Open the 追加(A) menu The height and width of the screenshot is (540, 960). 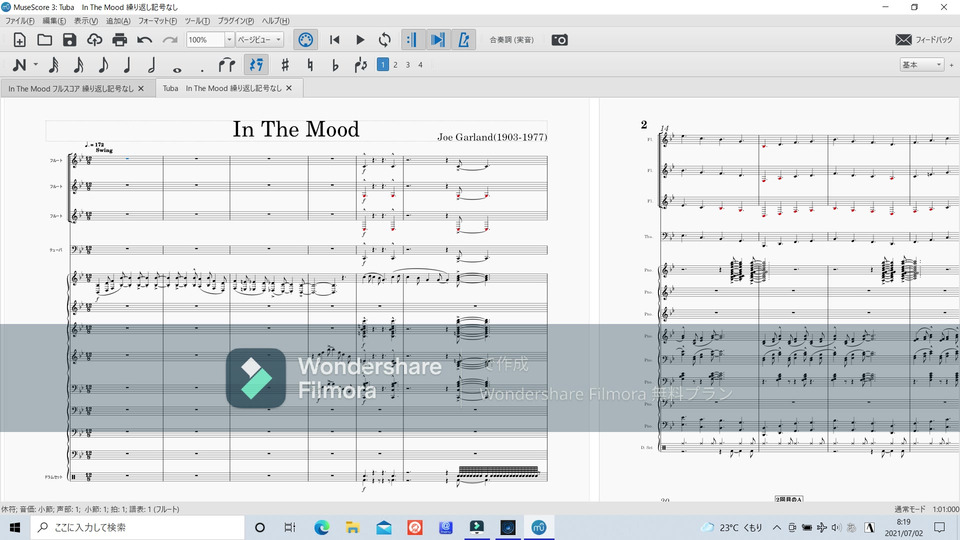tap(118, 21)
